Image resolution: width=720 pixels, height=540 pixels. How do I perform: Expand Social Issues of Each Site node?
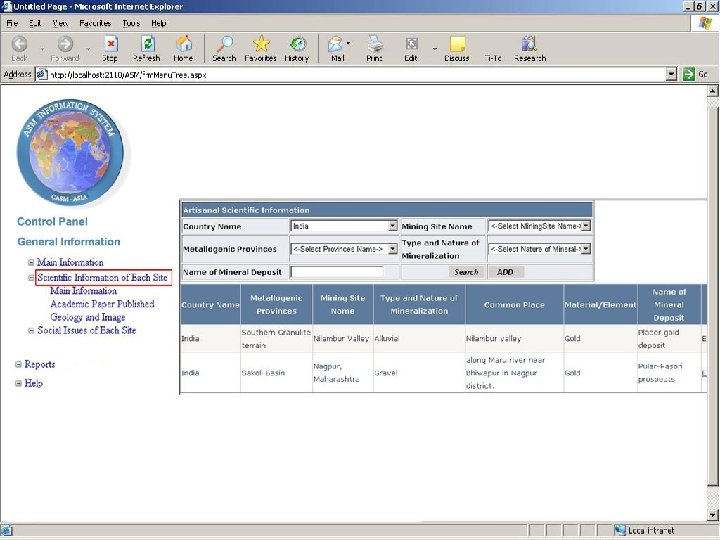[x=31, y=331]
